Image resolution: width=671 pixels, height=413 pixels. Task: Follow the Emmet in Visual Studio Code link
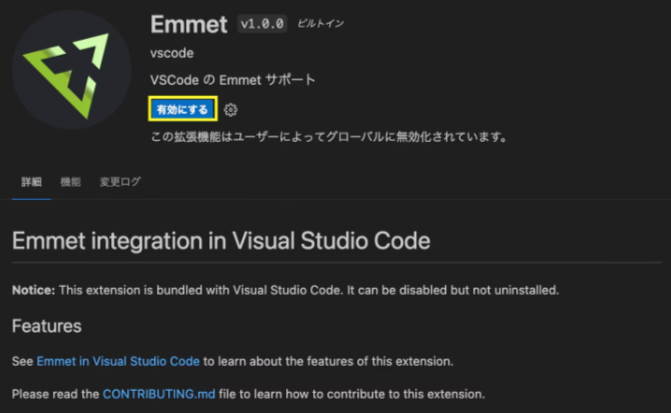pyautogui.click(x=119, y=360)
